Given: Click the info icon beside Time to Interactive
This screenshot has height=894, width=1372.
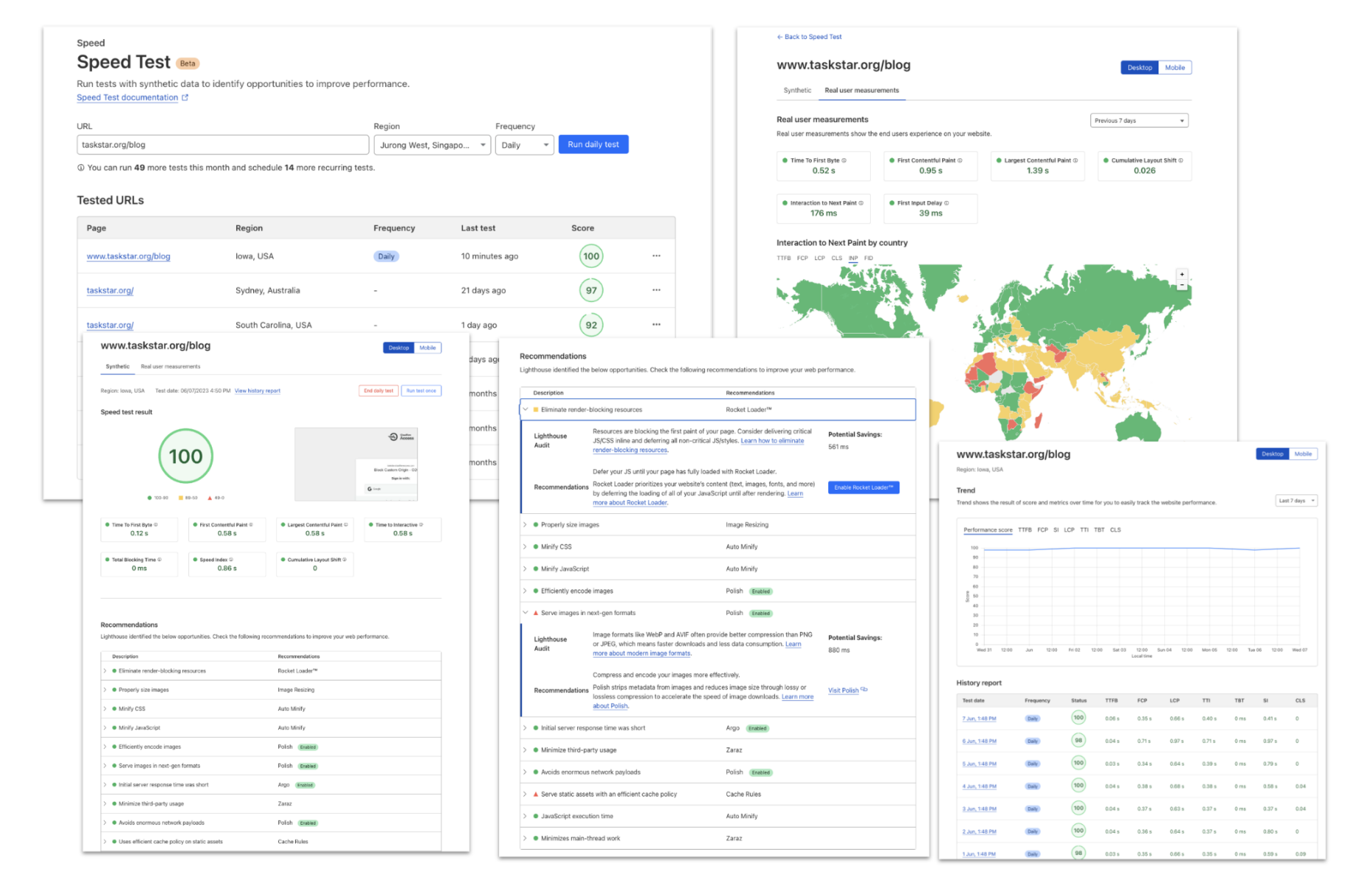Looking at the screenshot, I should (x=421, y=525).
